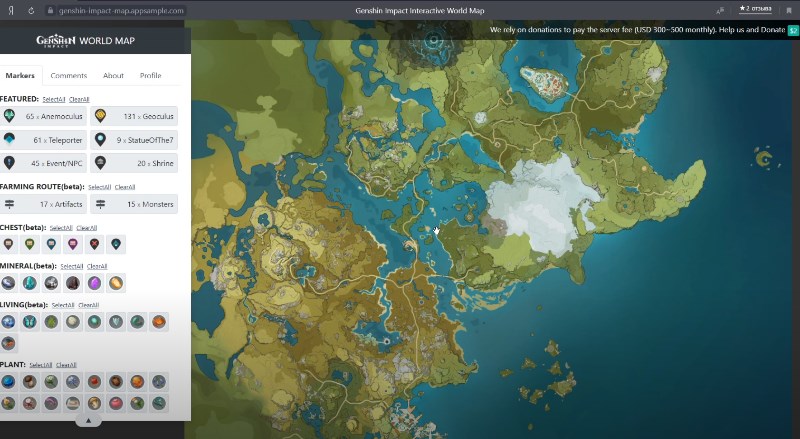Click the browser address bar
Image resolution: width=800 pixels, height=439 pixels.
point(120,9)
